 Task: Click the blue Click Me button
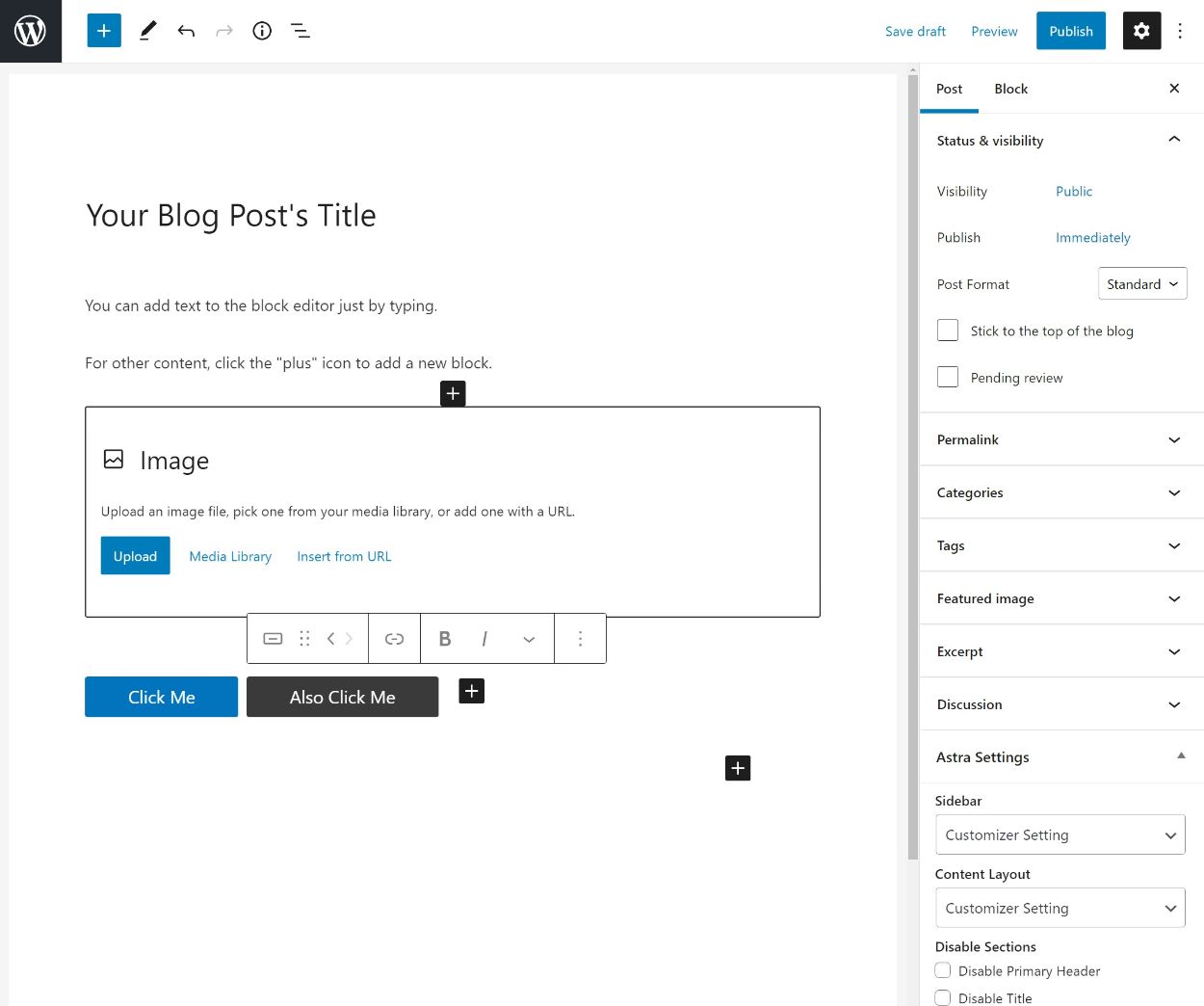point(161,697)
